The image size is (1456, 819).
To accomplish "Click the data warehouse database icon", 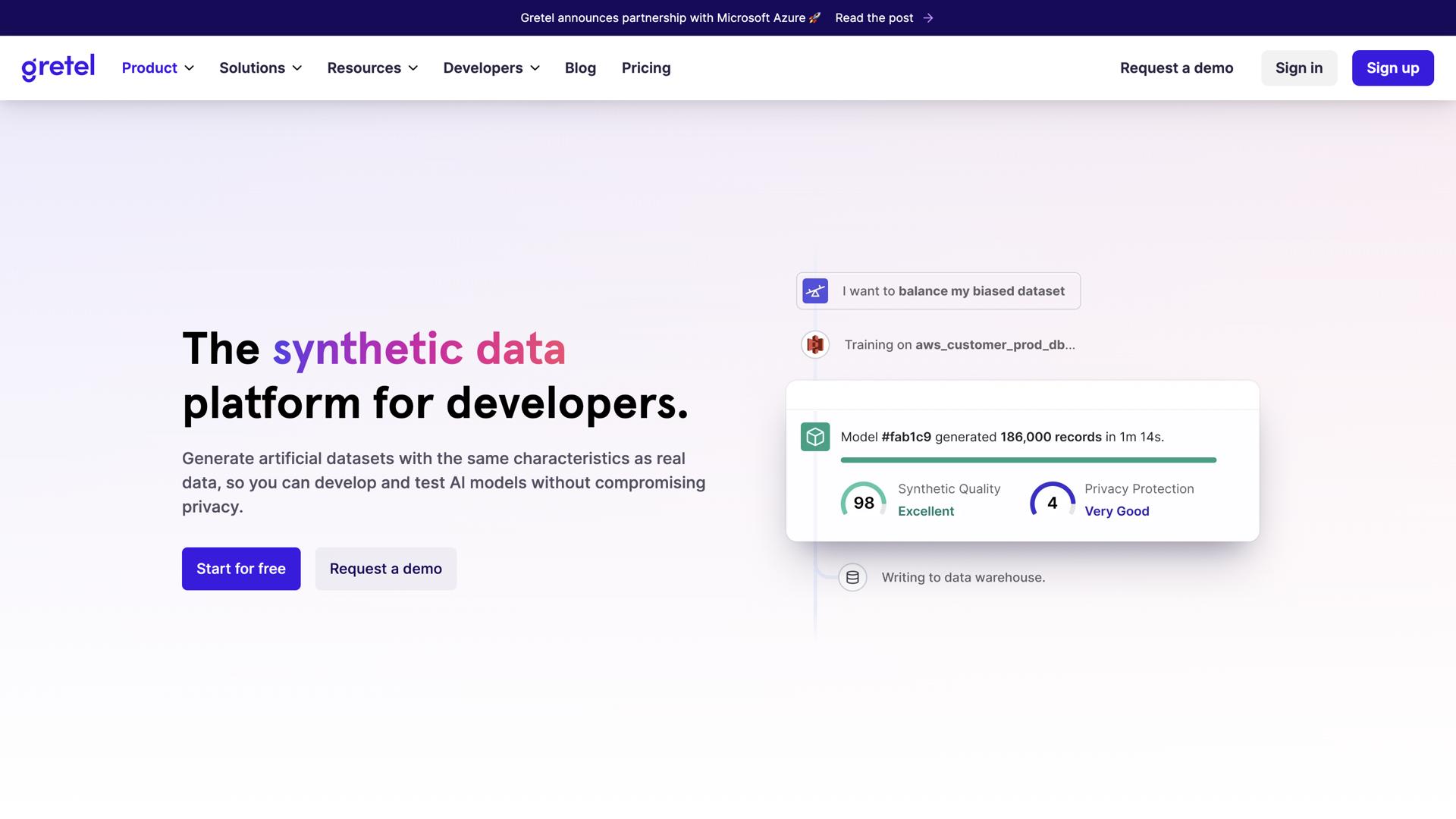I will pyautogui.click(x=852, y=578).
